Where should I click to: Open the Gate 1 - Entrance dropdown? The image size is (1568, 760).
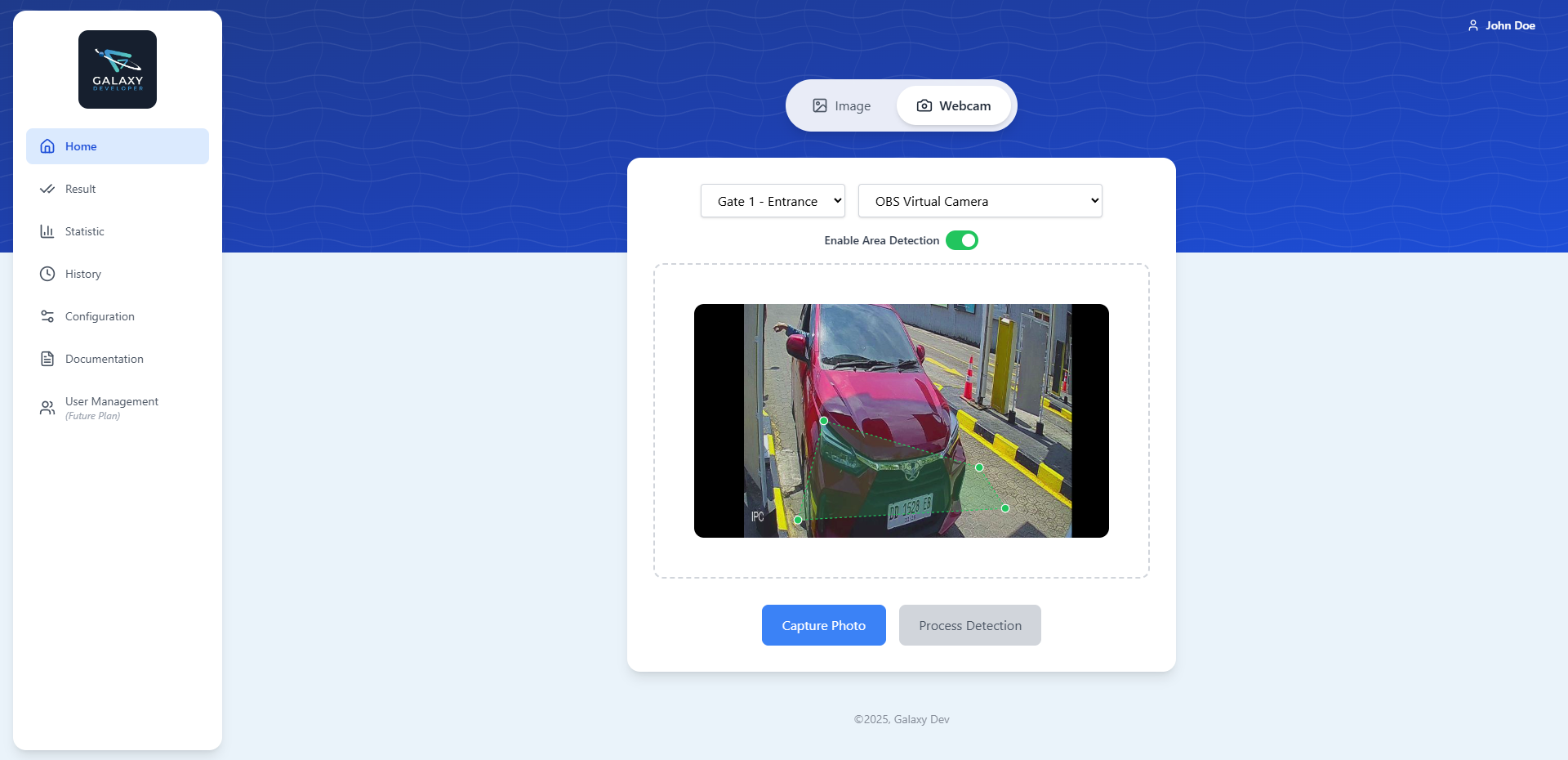pyautogui.click(x=772, y=201)
